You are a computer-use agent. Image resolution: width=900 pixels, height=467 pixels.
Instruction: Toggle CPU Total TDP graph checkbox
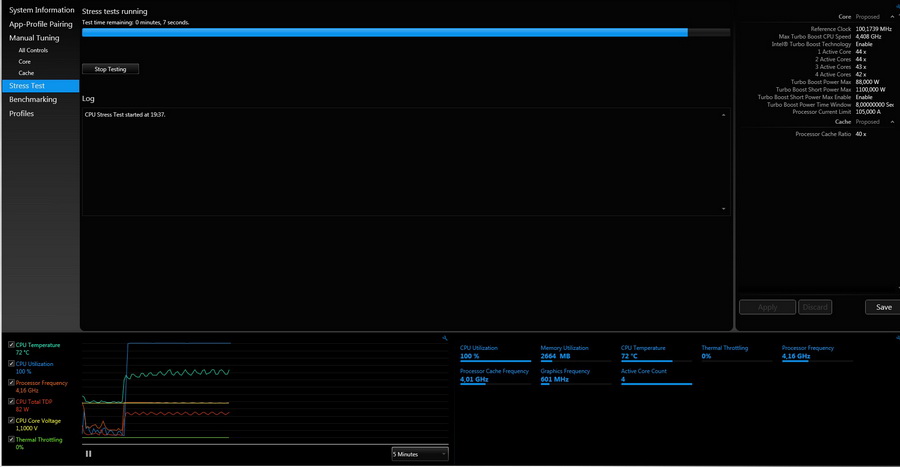(11, 402)
